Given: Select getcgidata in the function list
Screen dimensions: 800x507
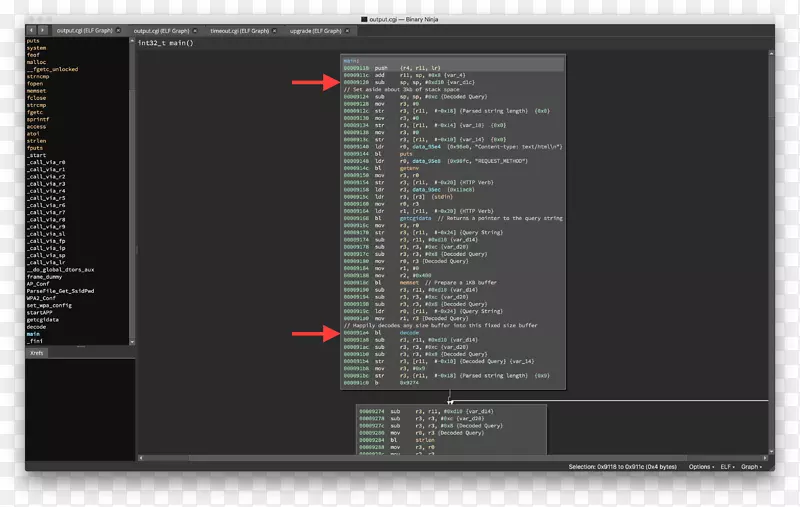Looking at the screenshot, I should 43,319.
